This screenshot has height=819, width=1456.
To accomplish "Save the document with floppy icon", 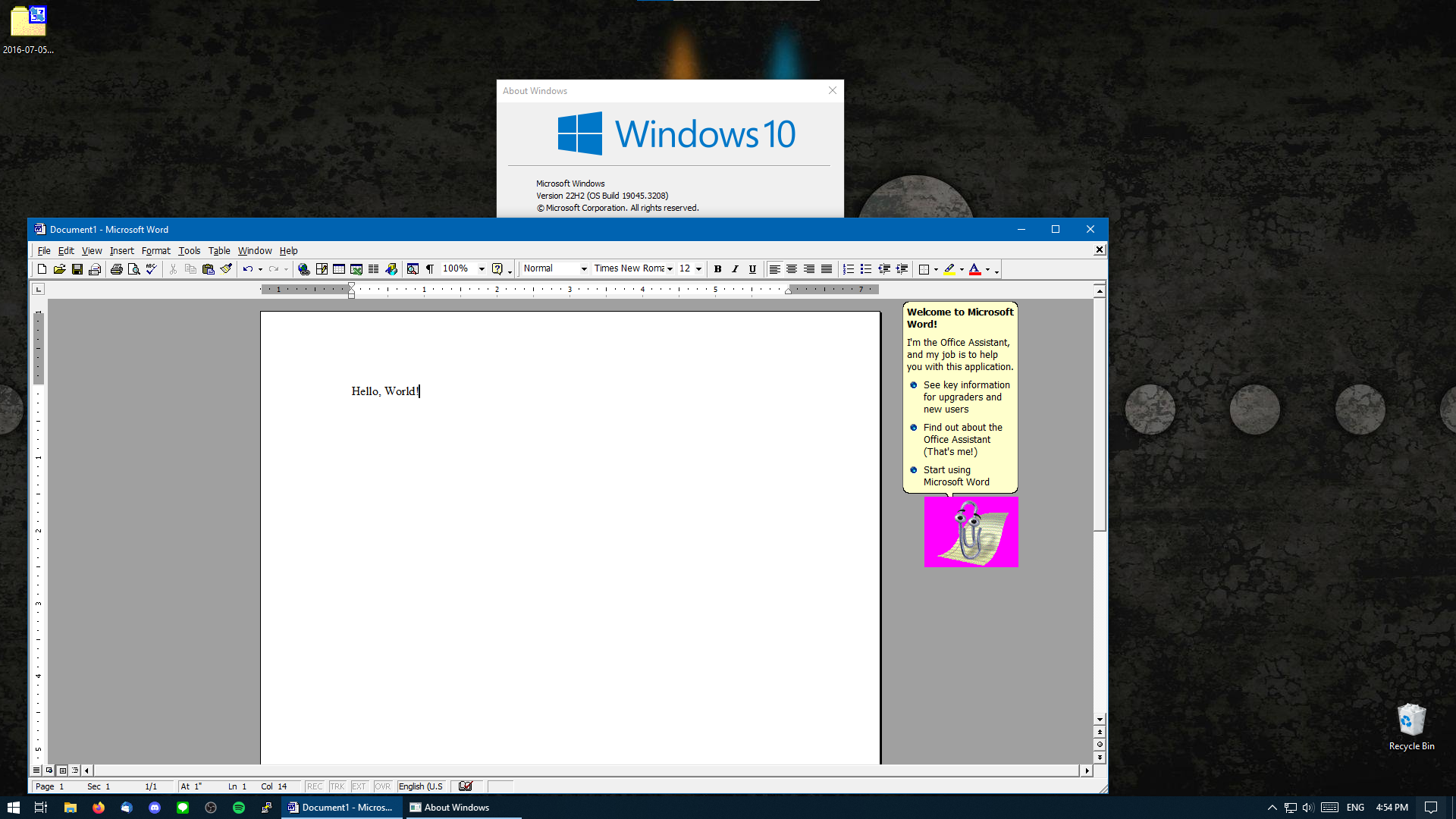I will (x=77, y=269).
